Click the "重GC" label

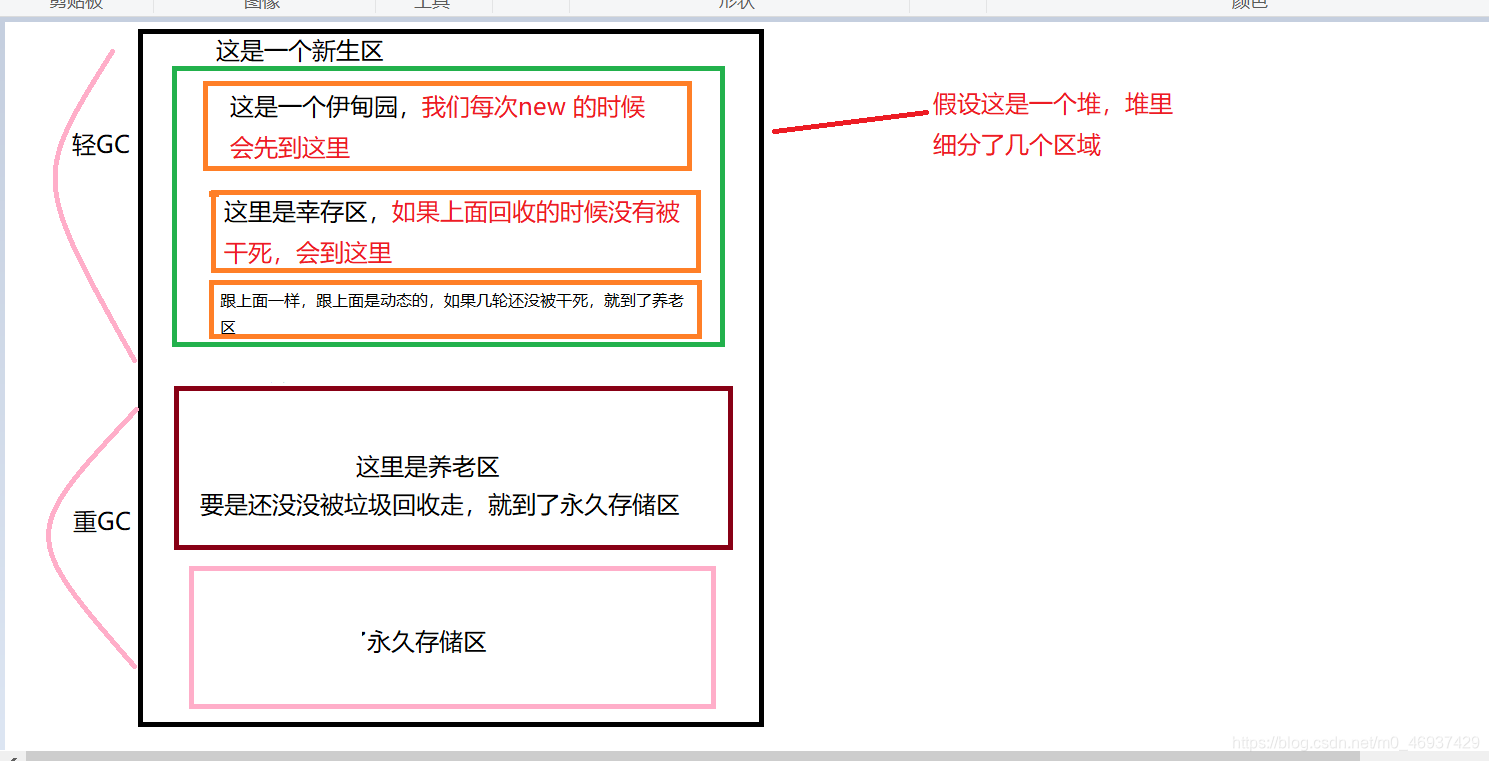coord(102,522)
